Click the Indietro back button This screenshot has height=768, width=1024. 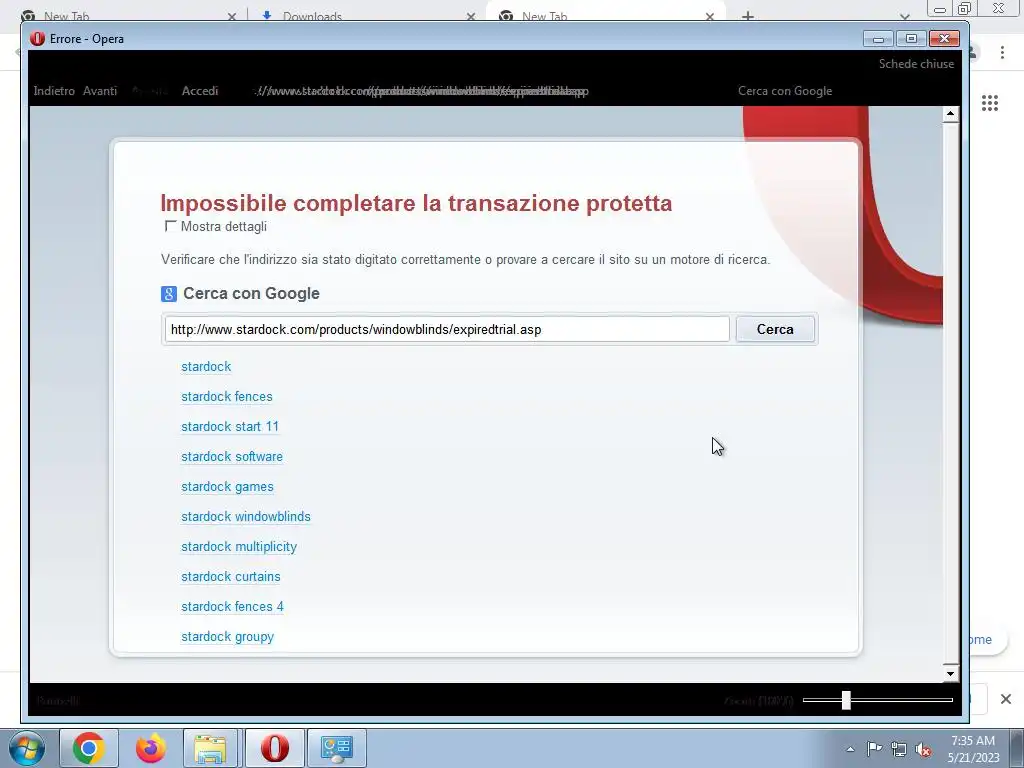coord(54,91)
